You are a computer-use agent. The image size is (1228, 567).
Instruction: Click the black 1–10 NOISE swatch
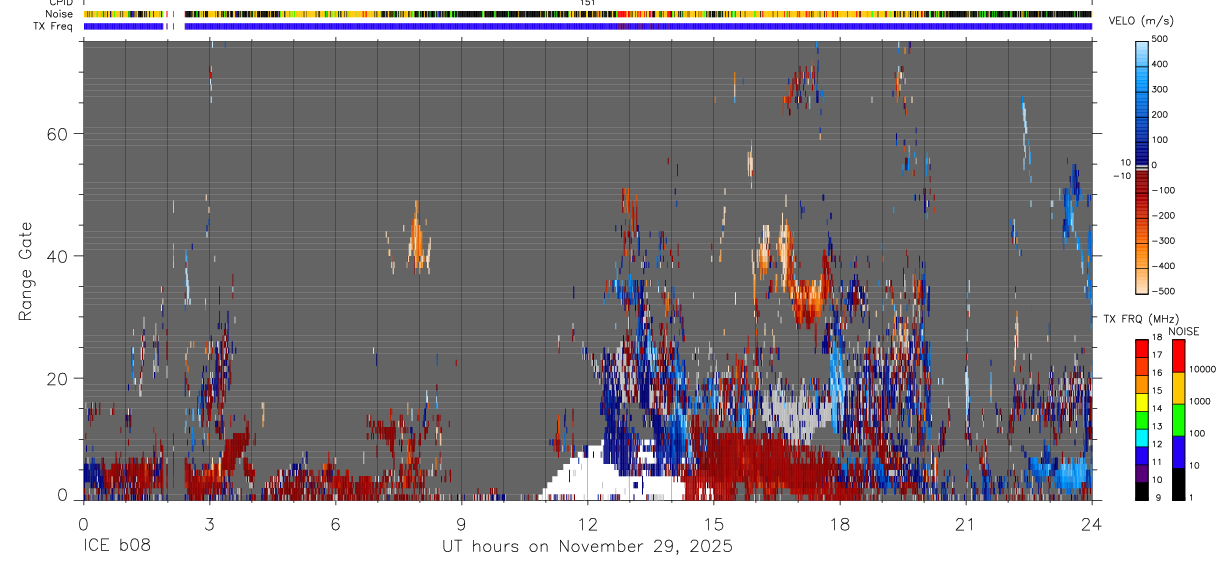1178,484
